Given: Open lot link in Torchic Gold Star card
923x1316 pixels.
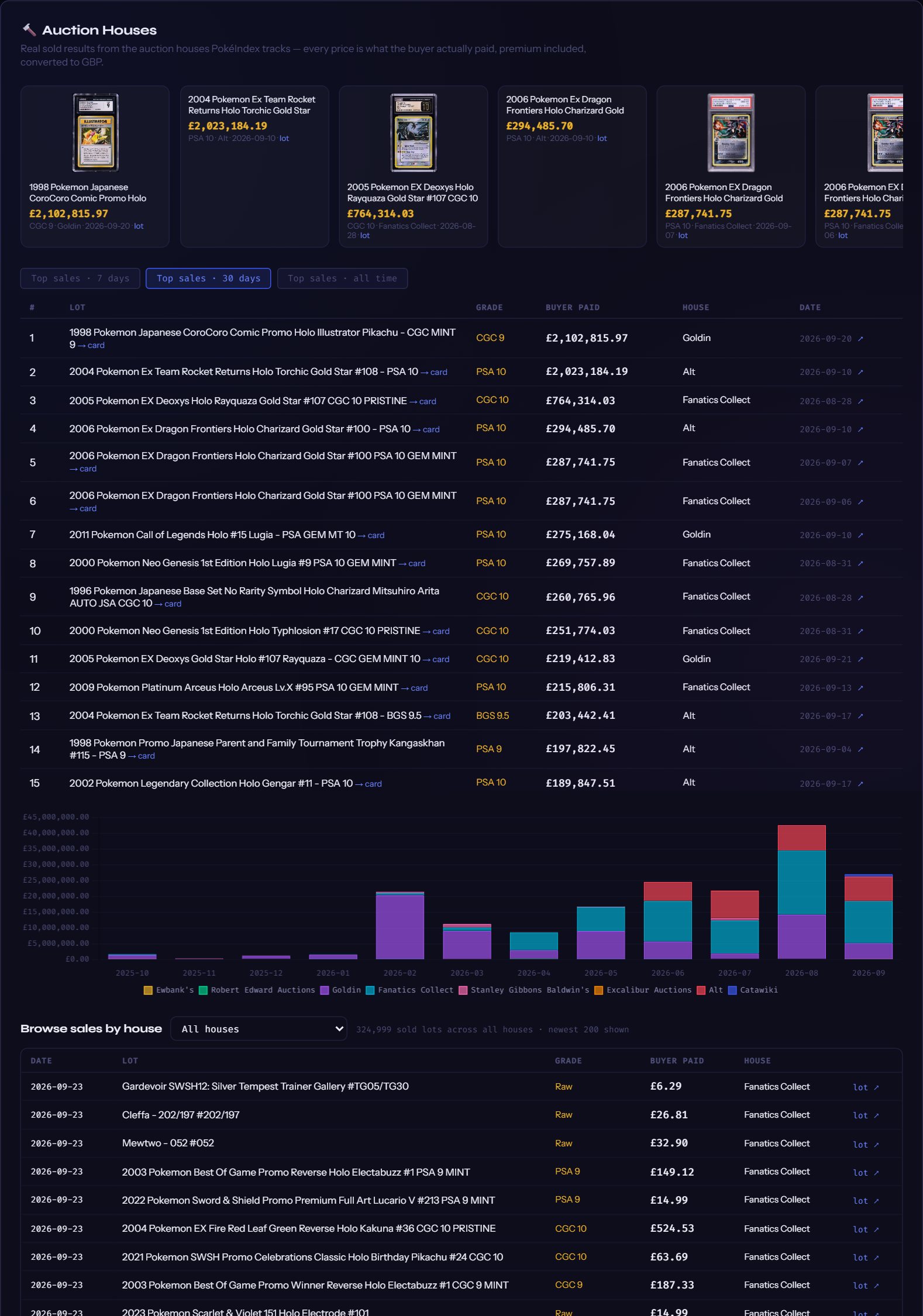Looking at the screenshot, I should tap(284, 139).
